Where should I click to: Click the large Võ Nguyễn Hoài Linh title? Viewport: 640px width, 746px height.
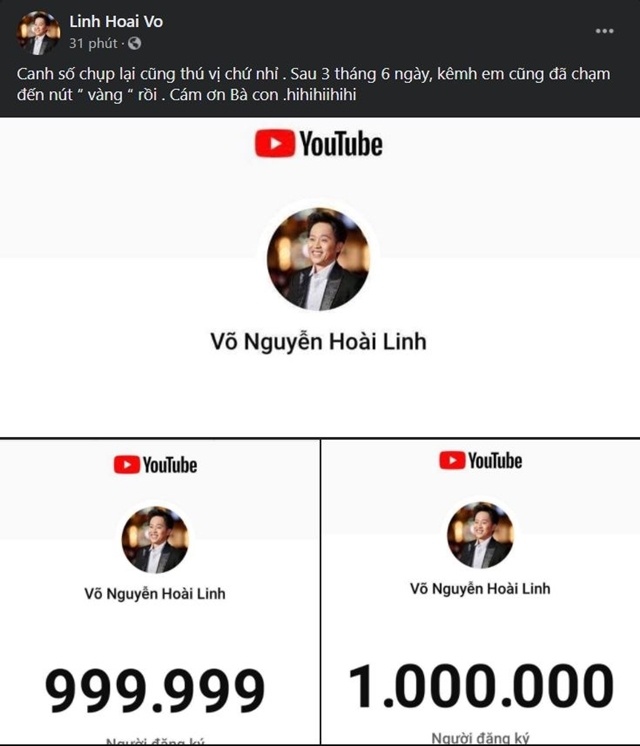(x=318, y=342)
